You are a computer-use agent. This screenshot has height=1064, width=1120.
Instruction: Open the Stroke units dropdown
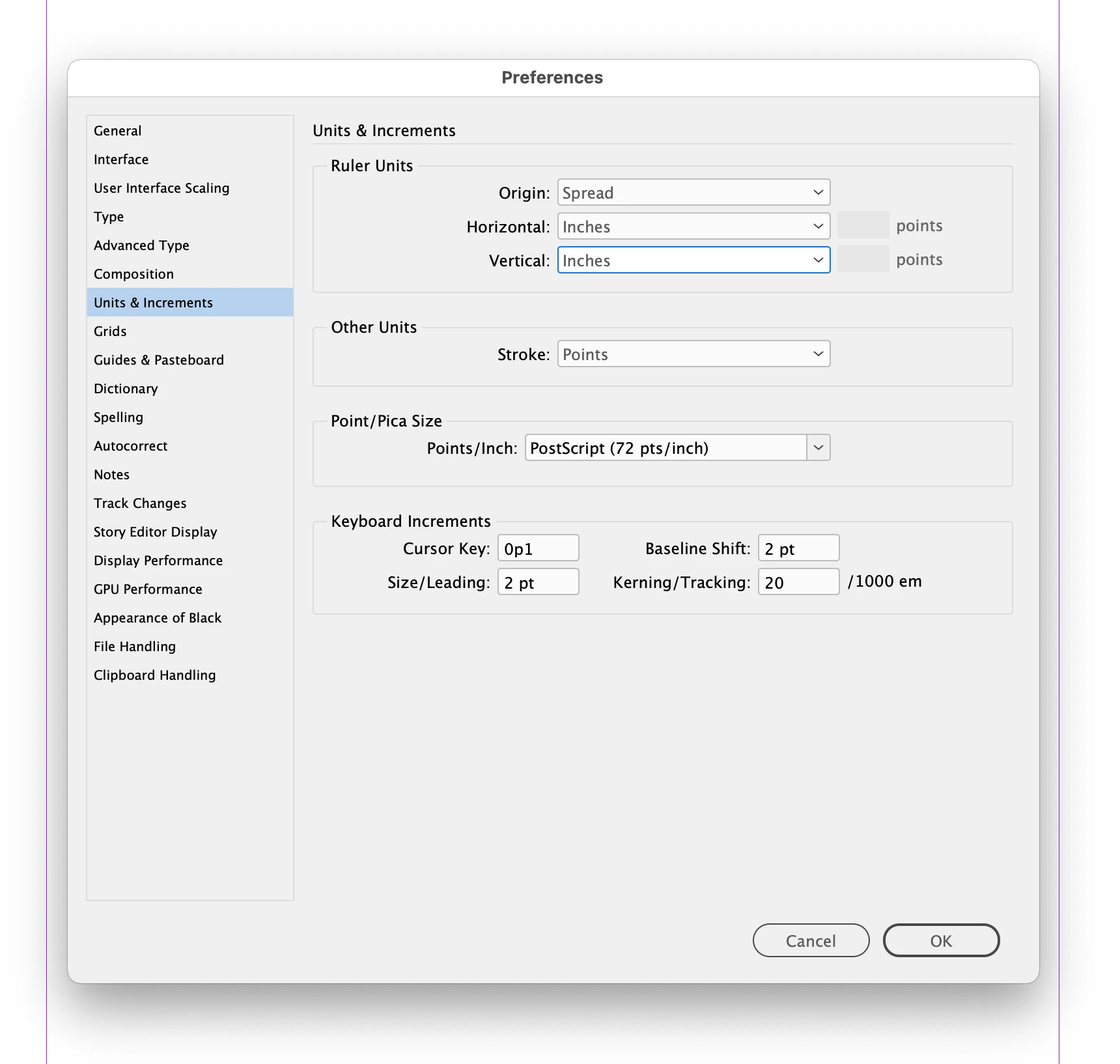693,354
